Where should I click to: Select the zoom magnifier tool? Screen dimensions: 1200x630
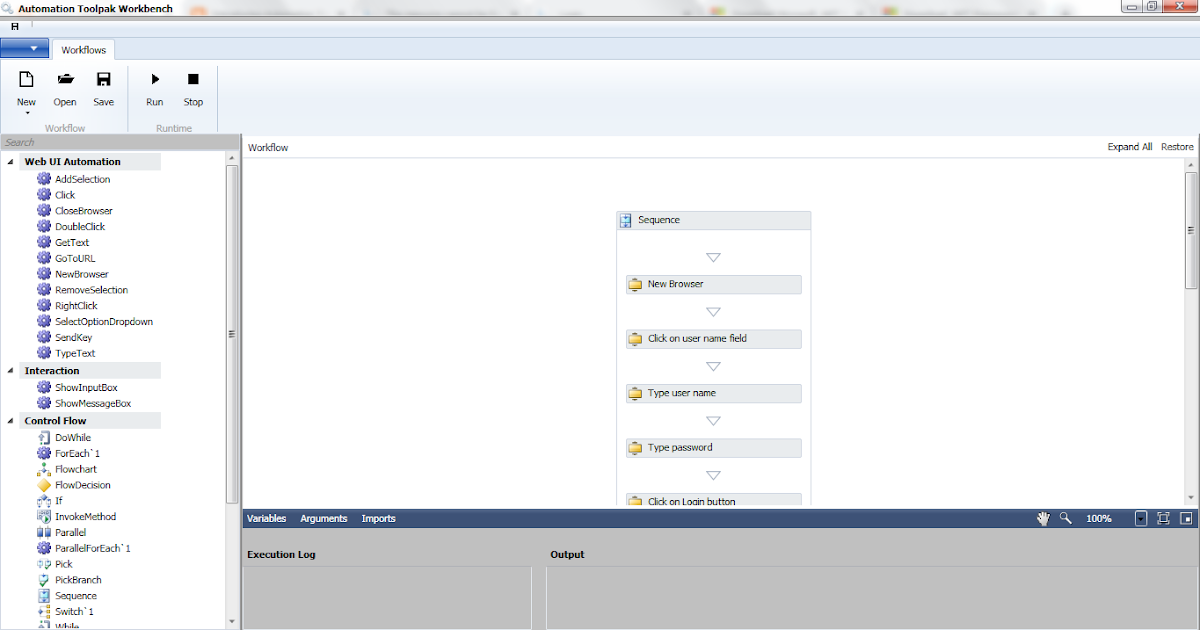click(x=1065, y=518)
